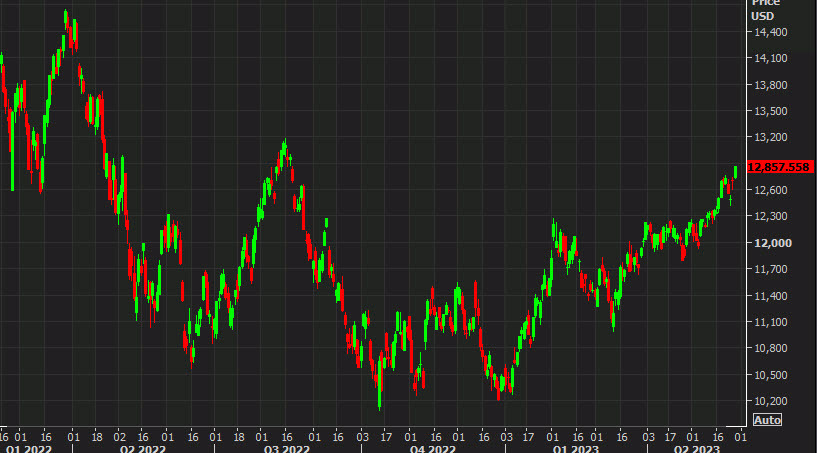Click the most recent green candlestick
Screen dimensions: 817x453
point(736,172)
